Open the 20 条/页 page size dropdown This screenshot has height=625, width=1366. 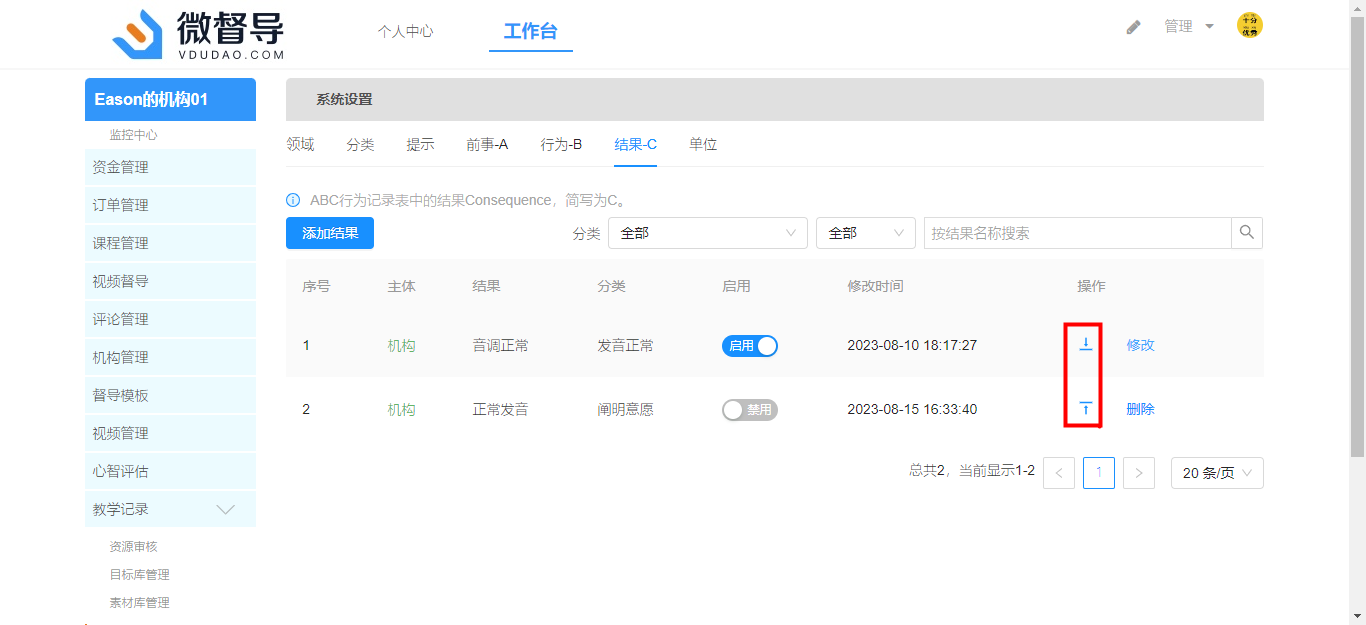[x=1217, y=473]
